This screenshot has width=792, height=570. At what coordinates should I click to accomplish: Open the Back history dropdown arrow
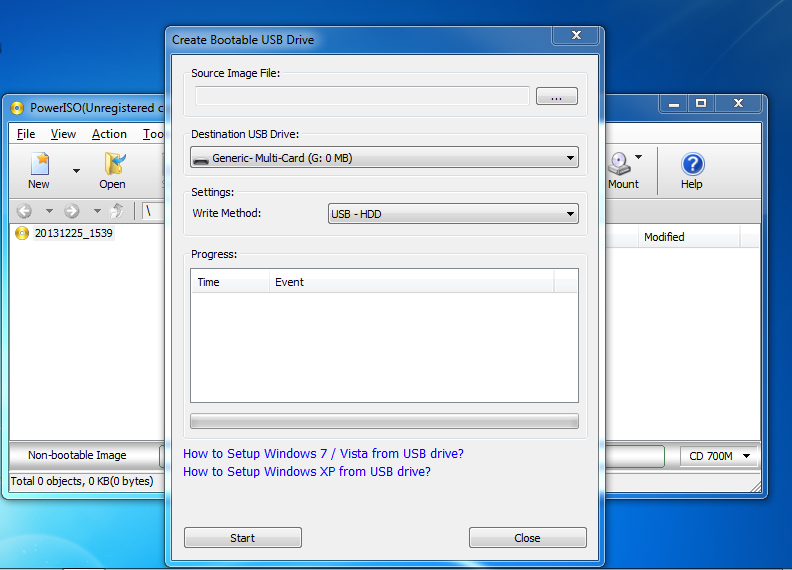pos(49,210)
